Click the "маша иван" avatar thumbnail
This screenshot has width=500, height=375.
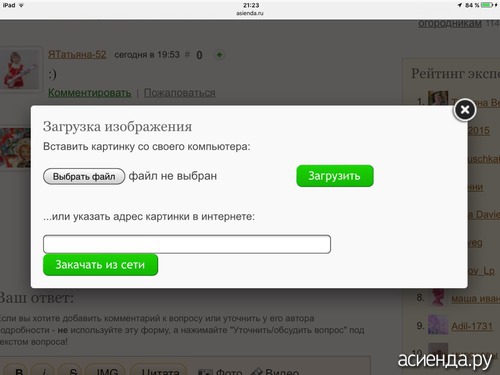(x=438, y=297)
